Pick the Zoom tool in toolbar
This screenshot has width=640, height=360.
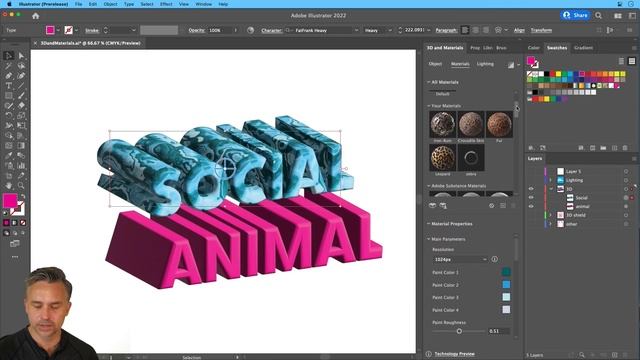(21, 186)
